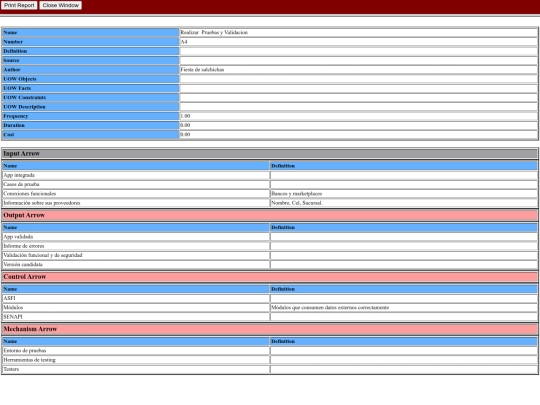Click the Definition column header under Output Arrow
The image size is (540, 405).
click(x=404, y=228)
